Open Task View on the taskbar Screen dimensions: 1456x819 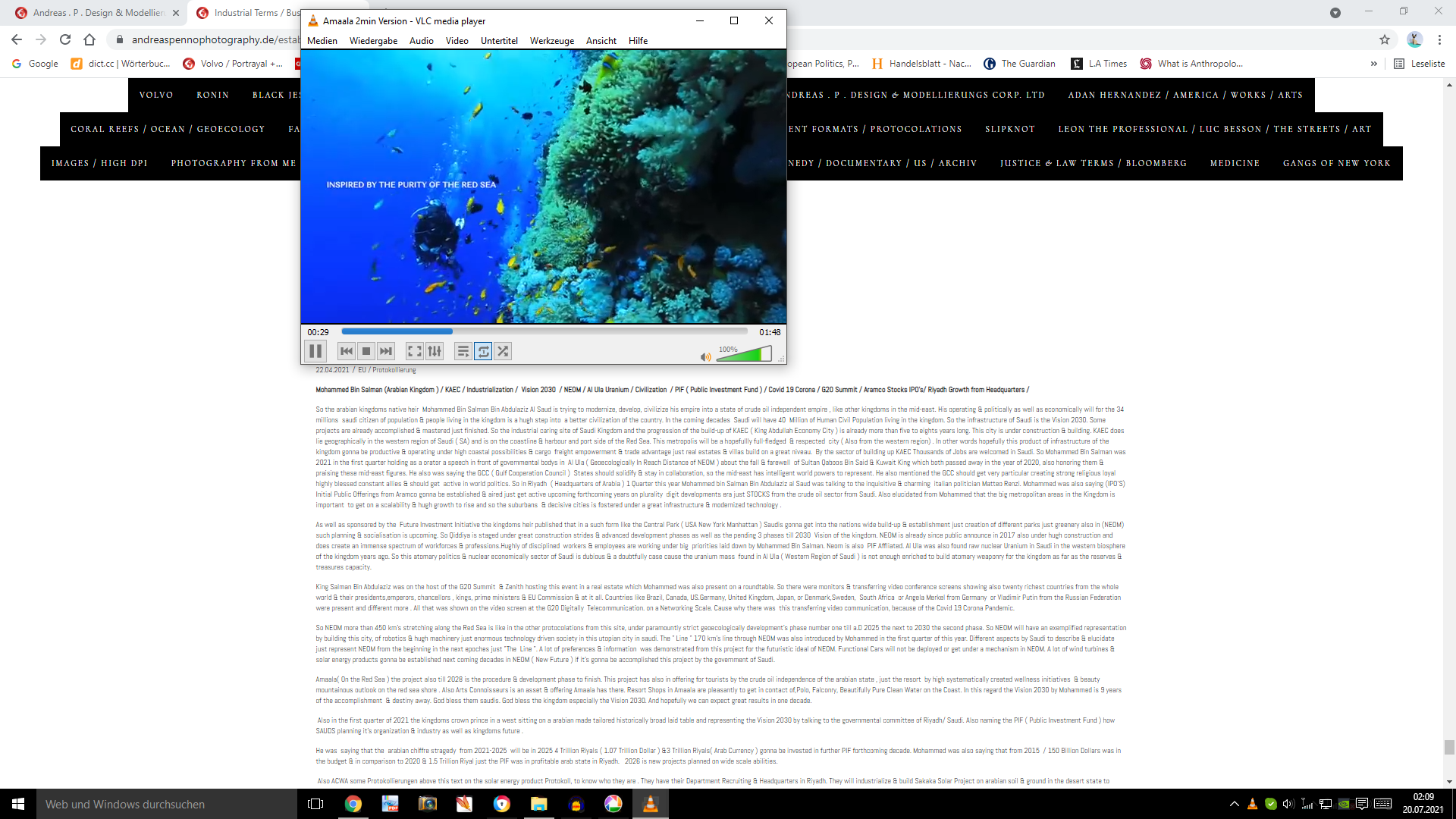[315, 804]
